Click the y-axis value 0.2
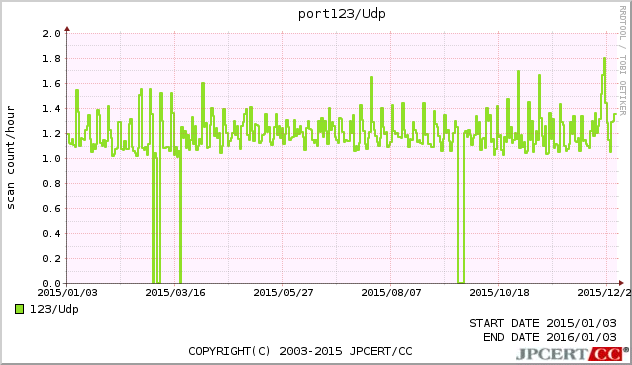Viewport: 632px width, 365px height. click(x=51, y=258)
